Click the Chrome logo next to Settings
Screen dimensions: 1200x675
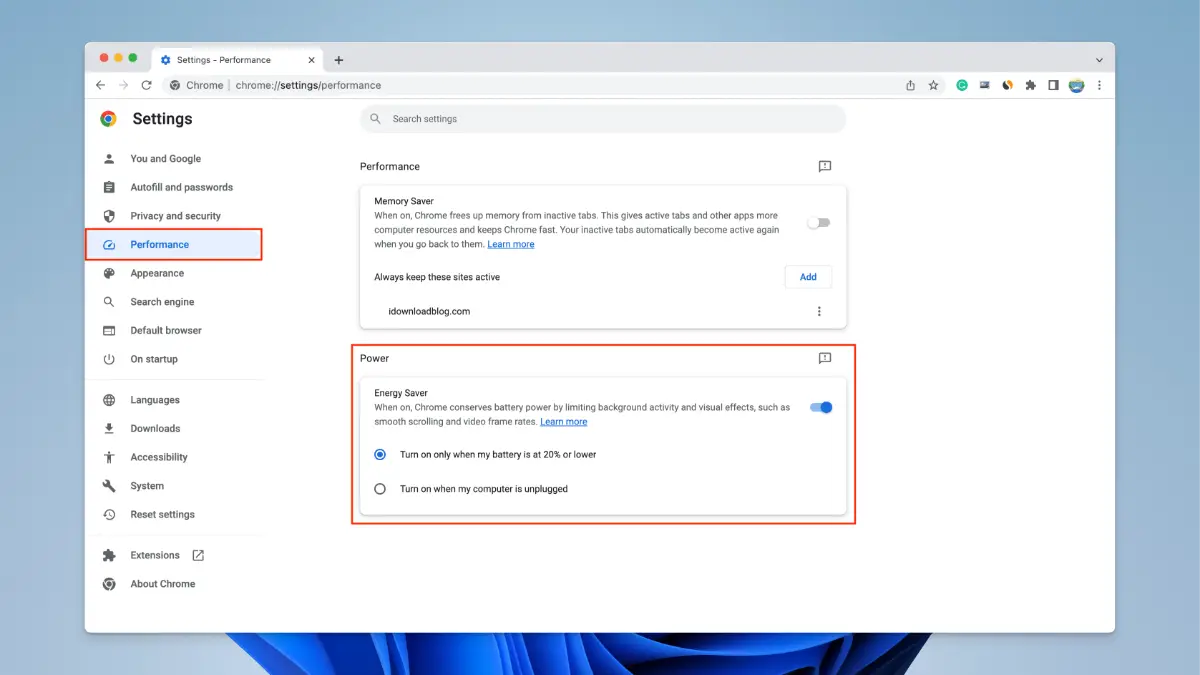tap(108, 118)
